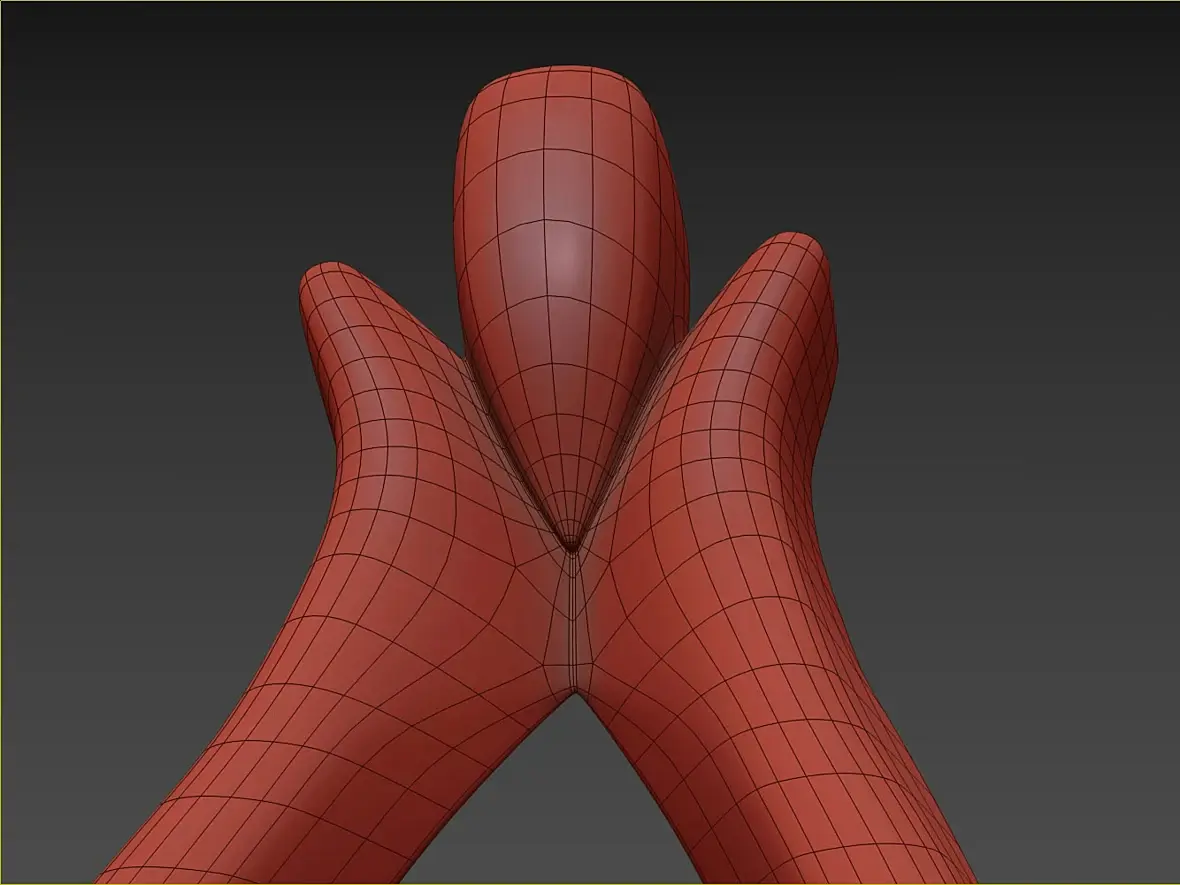Pick the vertical seam edge between the legs
The width and height of the screenshot is (1180, 885).
click(571, 621)
